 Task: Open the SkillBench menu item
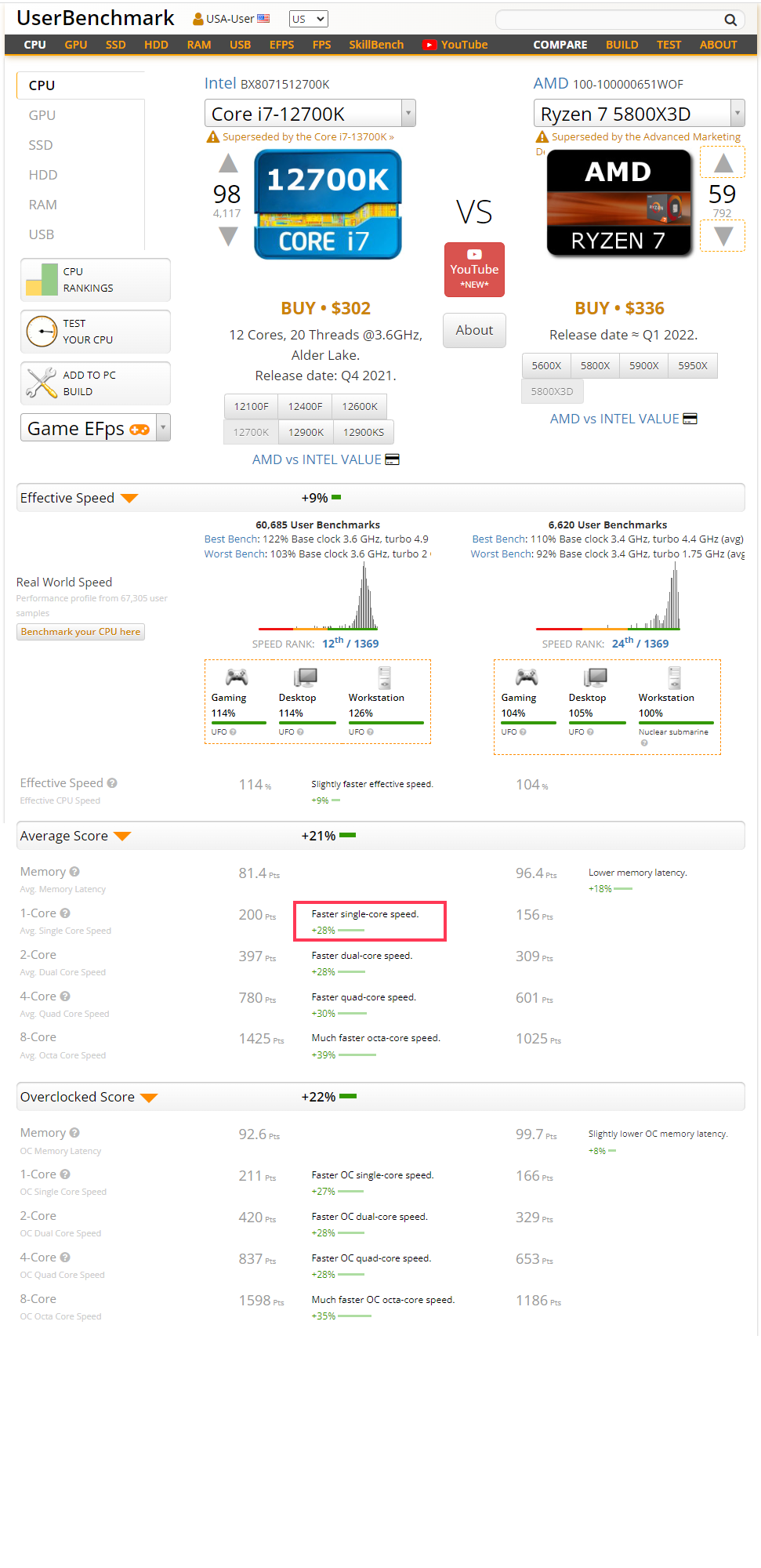(x=376, y=45)
